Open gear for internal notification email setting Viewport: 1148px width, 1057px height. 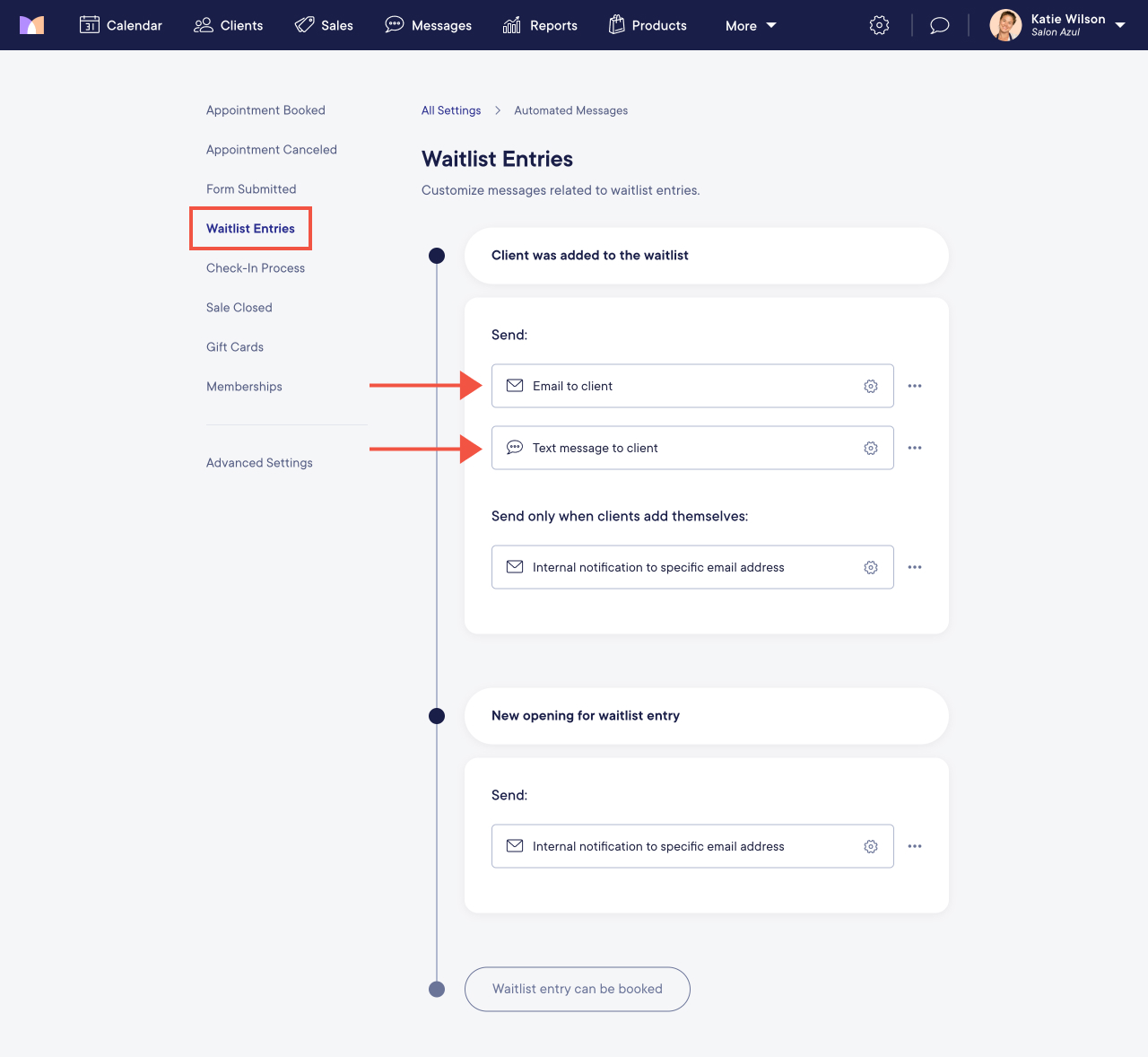(871, 567)
